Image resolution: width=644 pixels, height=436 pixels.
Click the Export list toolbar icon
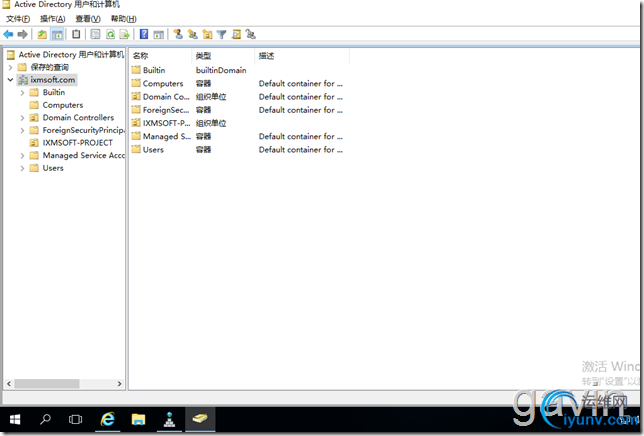point(124,34)
